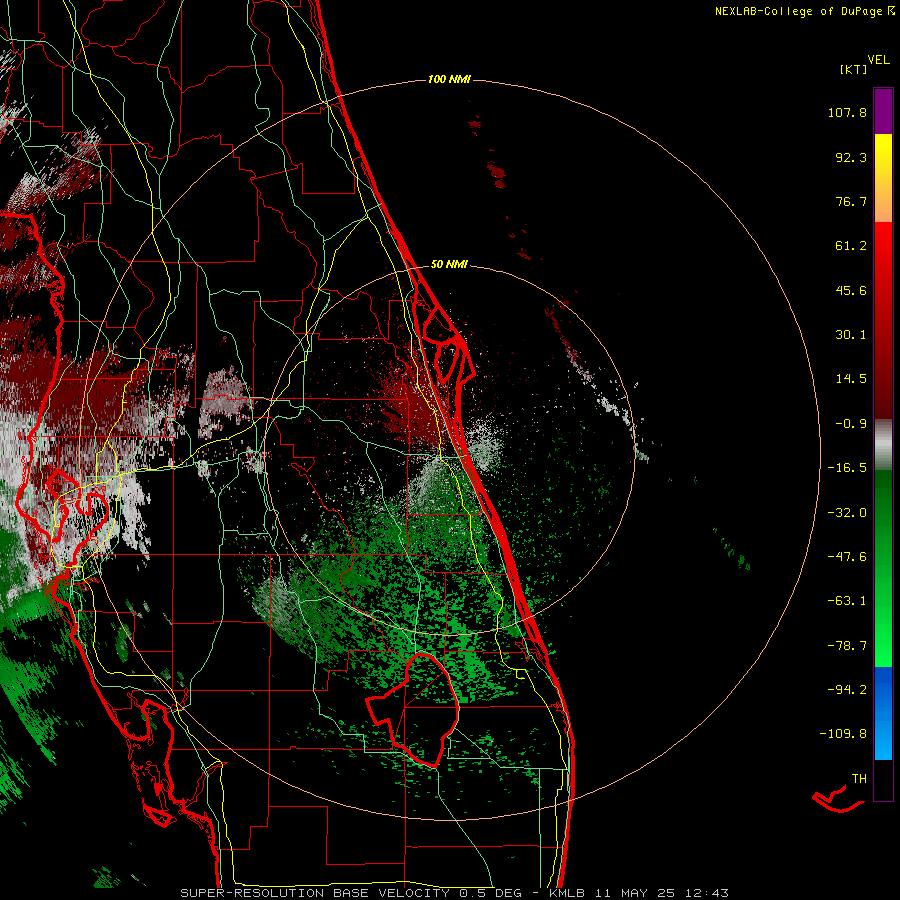The image size is (900, 900).
Task: Click the -32.0 legend value
Action: point(847,513)
